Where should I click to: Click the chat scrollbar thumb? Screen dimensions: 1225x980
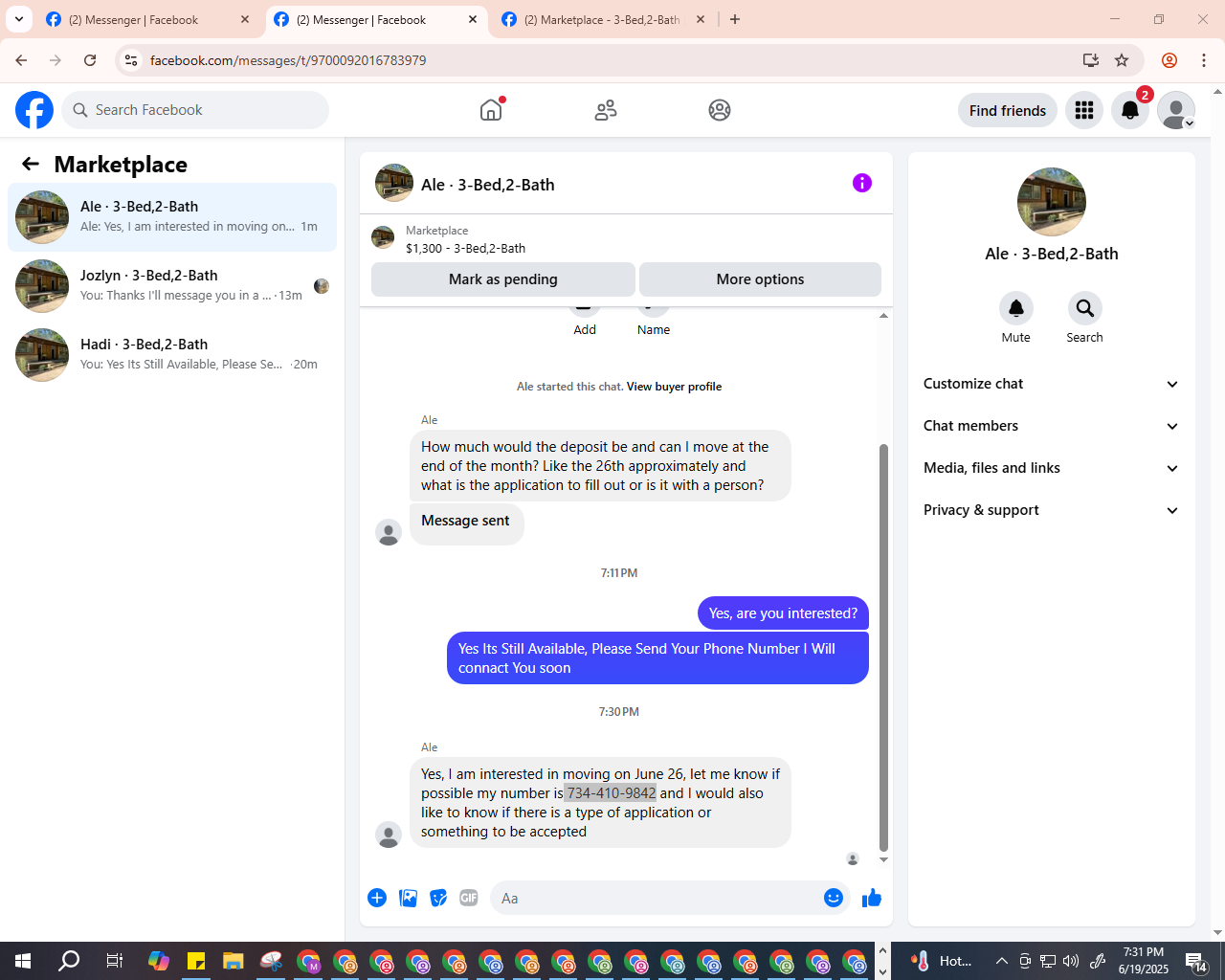883,647
